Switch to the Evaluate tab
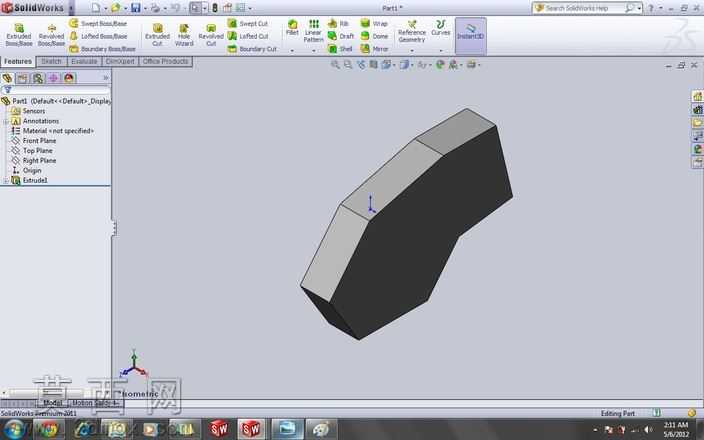Screen dimensions: 704x440 point(84,62)
